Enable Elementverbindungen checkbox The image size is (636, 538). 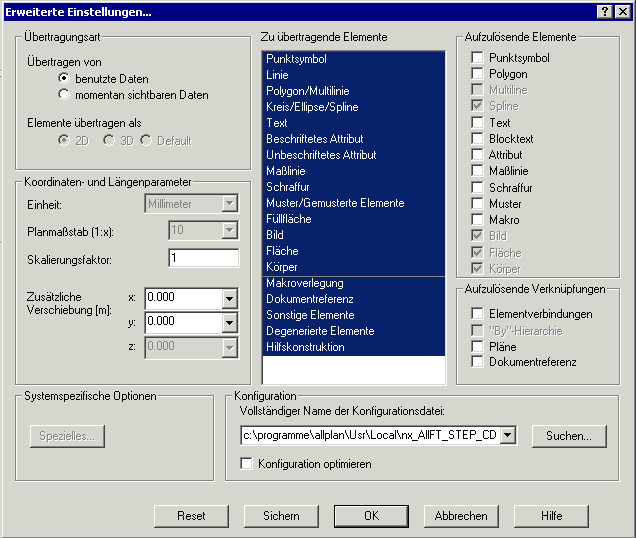click(x=477, y=314)
